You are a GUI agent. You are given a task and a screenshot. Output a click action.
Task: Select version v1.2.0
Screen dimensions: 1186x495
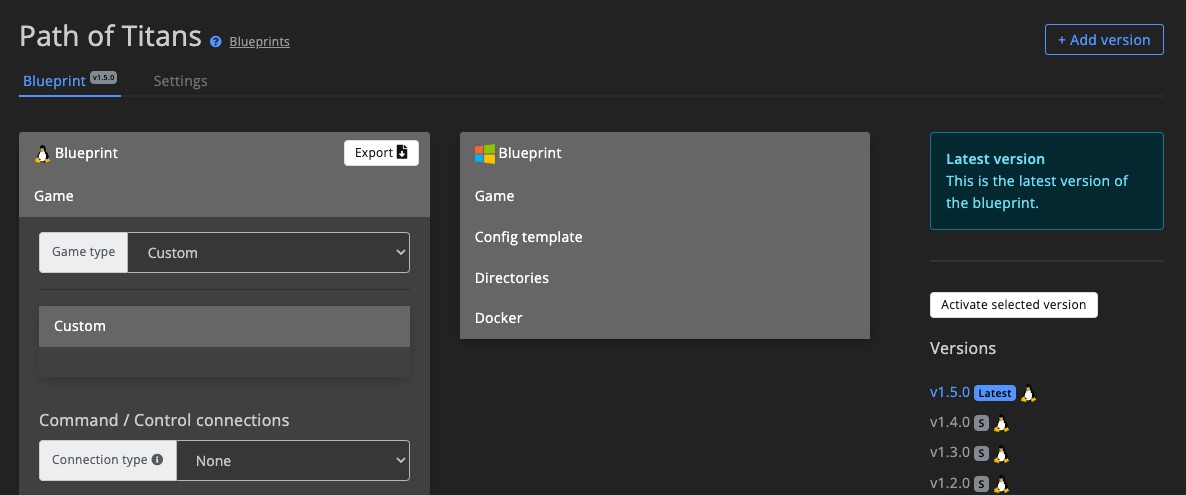(949, 484)
